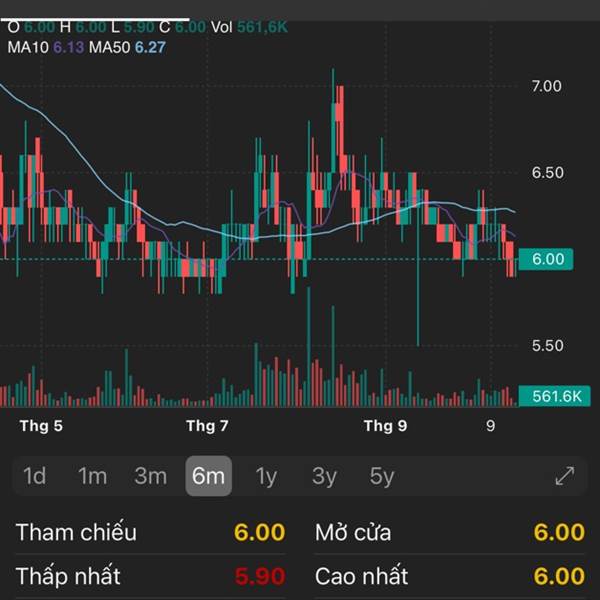Screen dimensions: 600x600
Task: Click the Thấp nhất low value 5.90
Action: pyautogui.click(x=260, y=576)
